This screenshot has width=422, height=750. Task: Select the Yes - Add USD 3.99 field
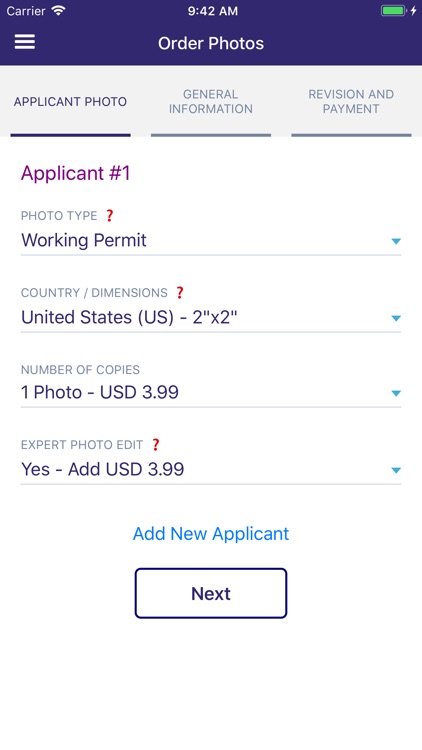point(211,470)
